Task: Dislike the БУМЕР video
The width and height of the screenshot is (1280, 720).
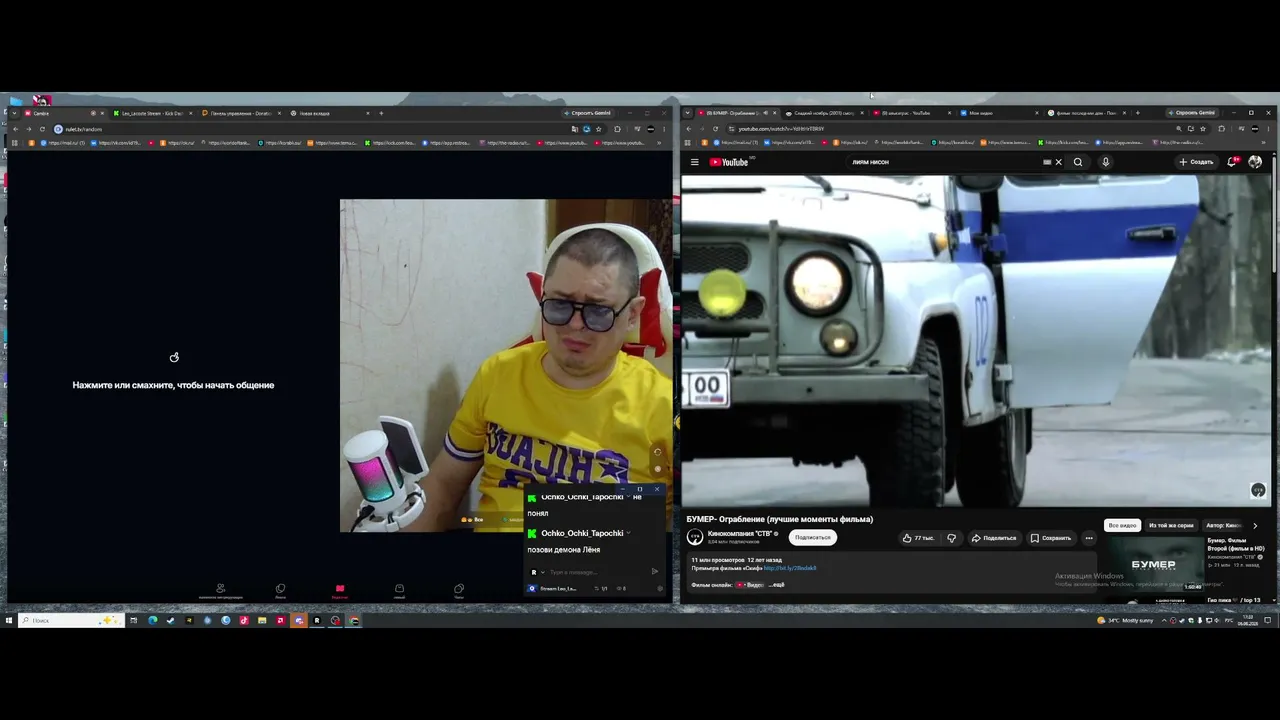Action: coord(951,538)
